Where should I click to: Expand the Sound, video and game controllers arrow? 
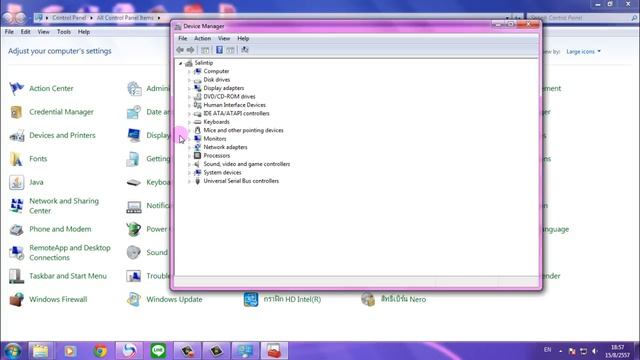[x=189, y=164]
